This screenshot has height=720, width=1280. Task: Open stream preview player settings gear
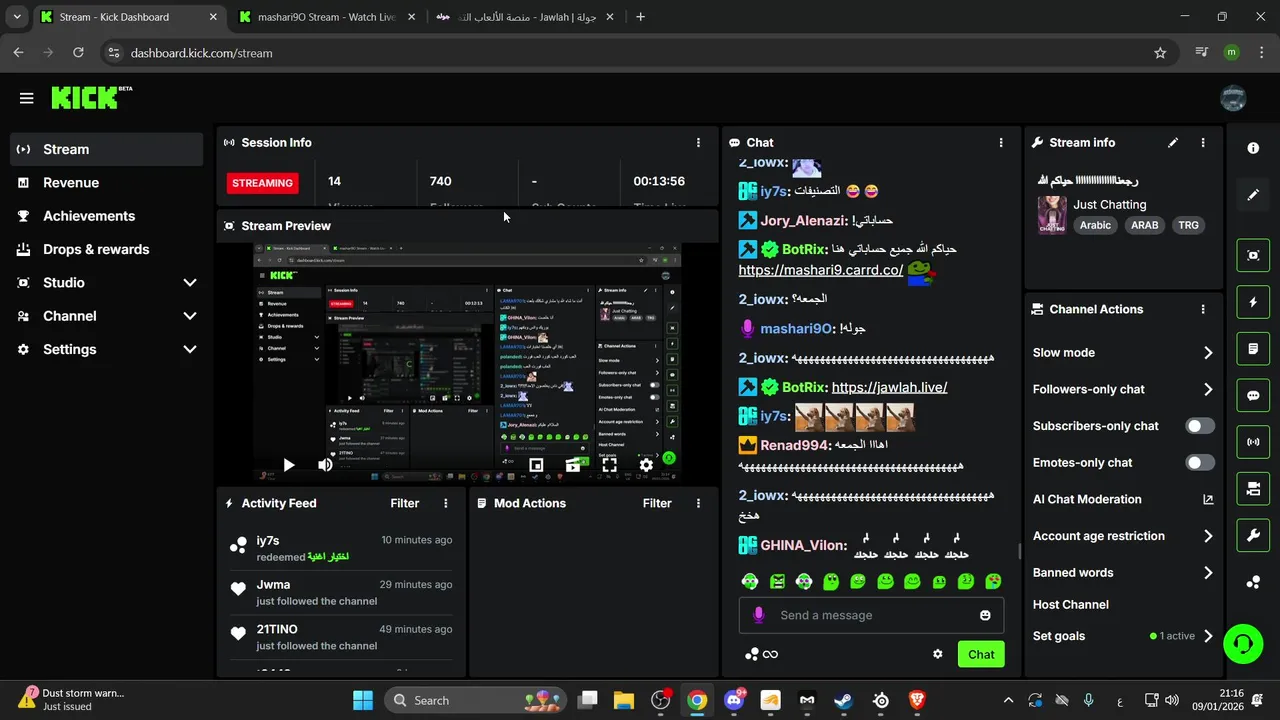click(646, 465)
